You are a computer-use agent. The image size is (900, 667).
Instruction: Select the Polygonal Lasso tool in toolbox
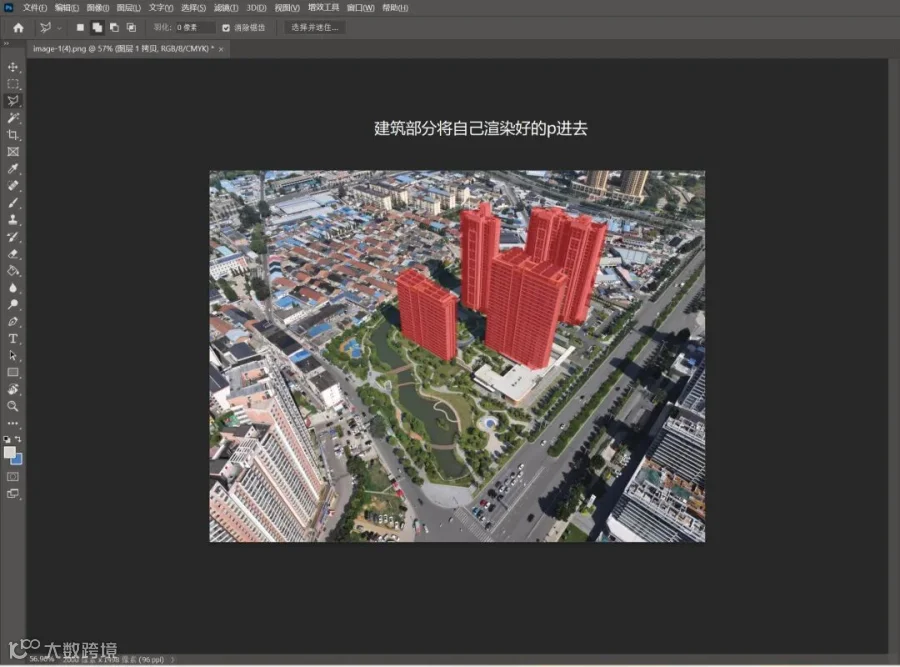click(x=13, y=101)
